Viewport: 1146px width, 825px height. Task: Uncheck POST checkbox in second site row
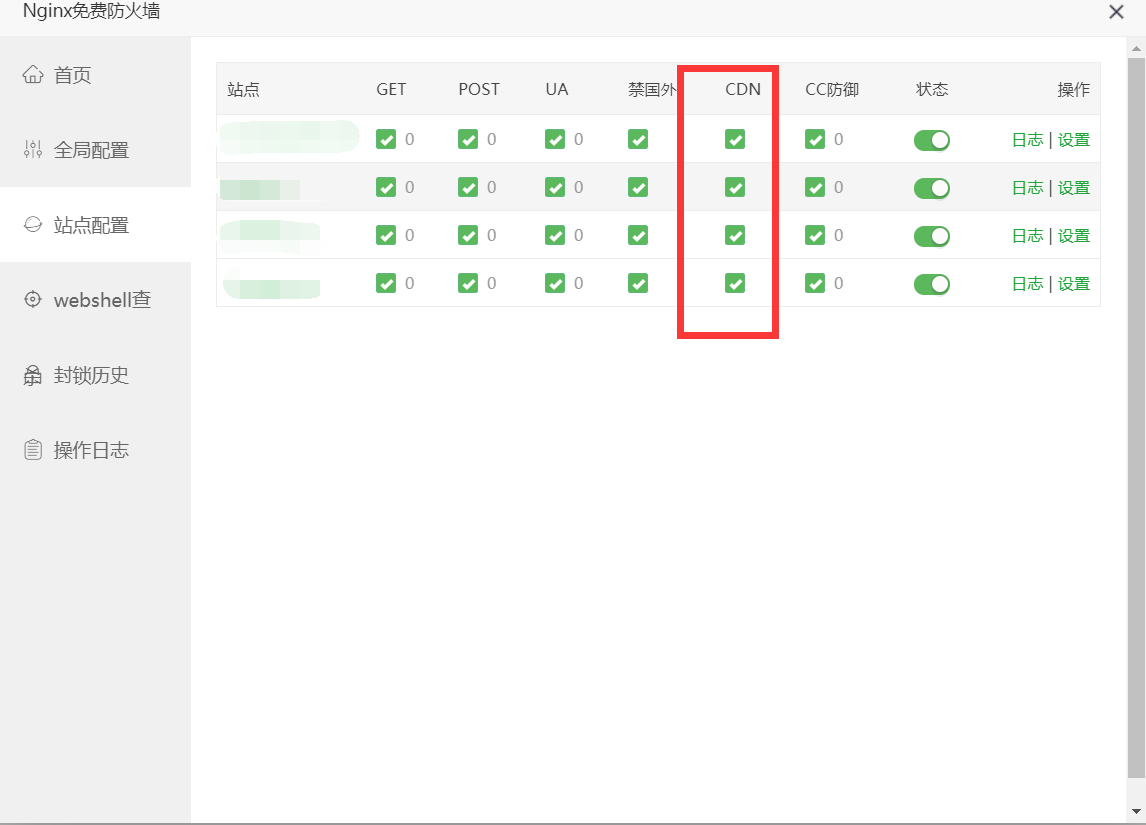[x=468, y=187]
